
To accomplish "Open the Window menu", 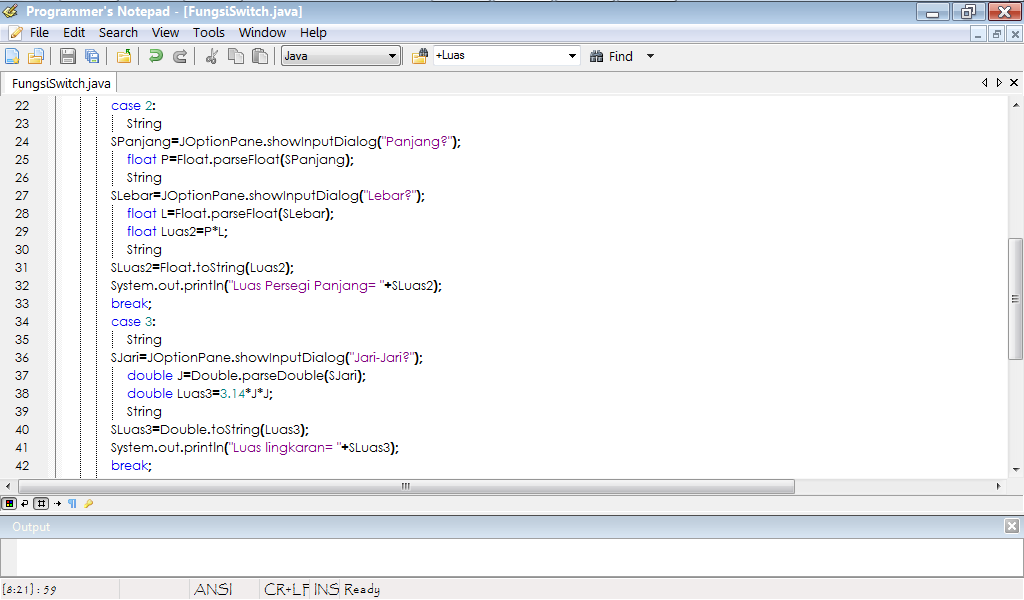I will [x=262, y=33].
